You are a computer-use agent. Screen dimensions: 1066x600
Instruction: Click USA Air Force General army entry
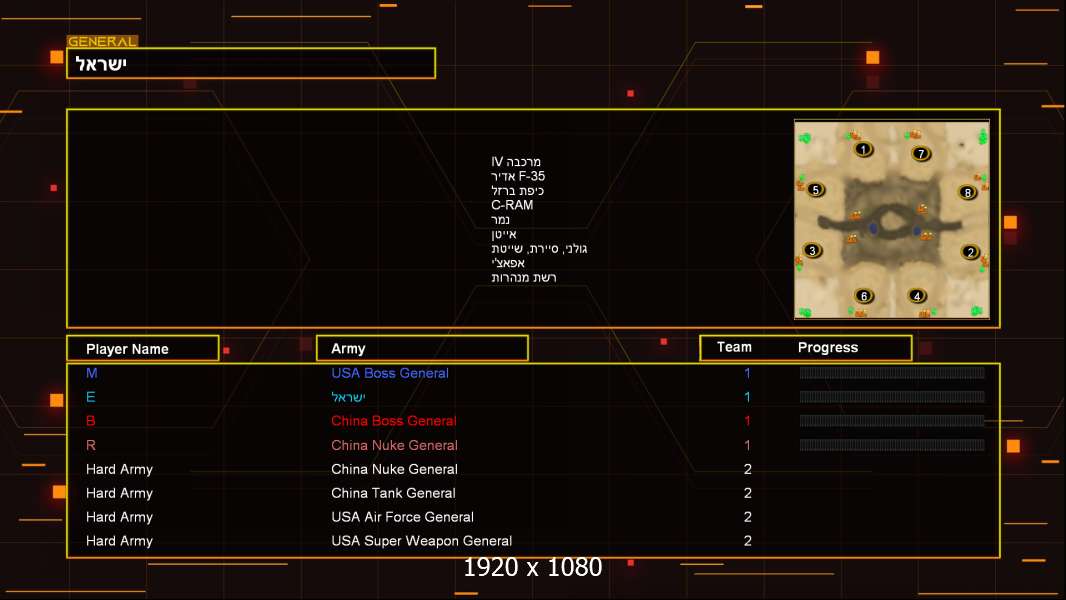402,516
